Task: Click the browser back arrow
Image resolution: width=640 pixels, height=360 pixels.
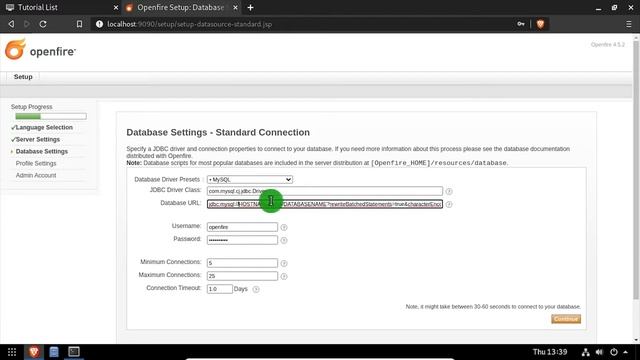Action: tap(11, 24)
